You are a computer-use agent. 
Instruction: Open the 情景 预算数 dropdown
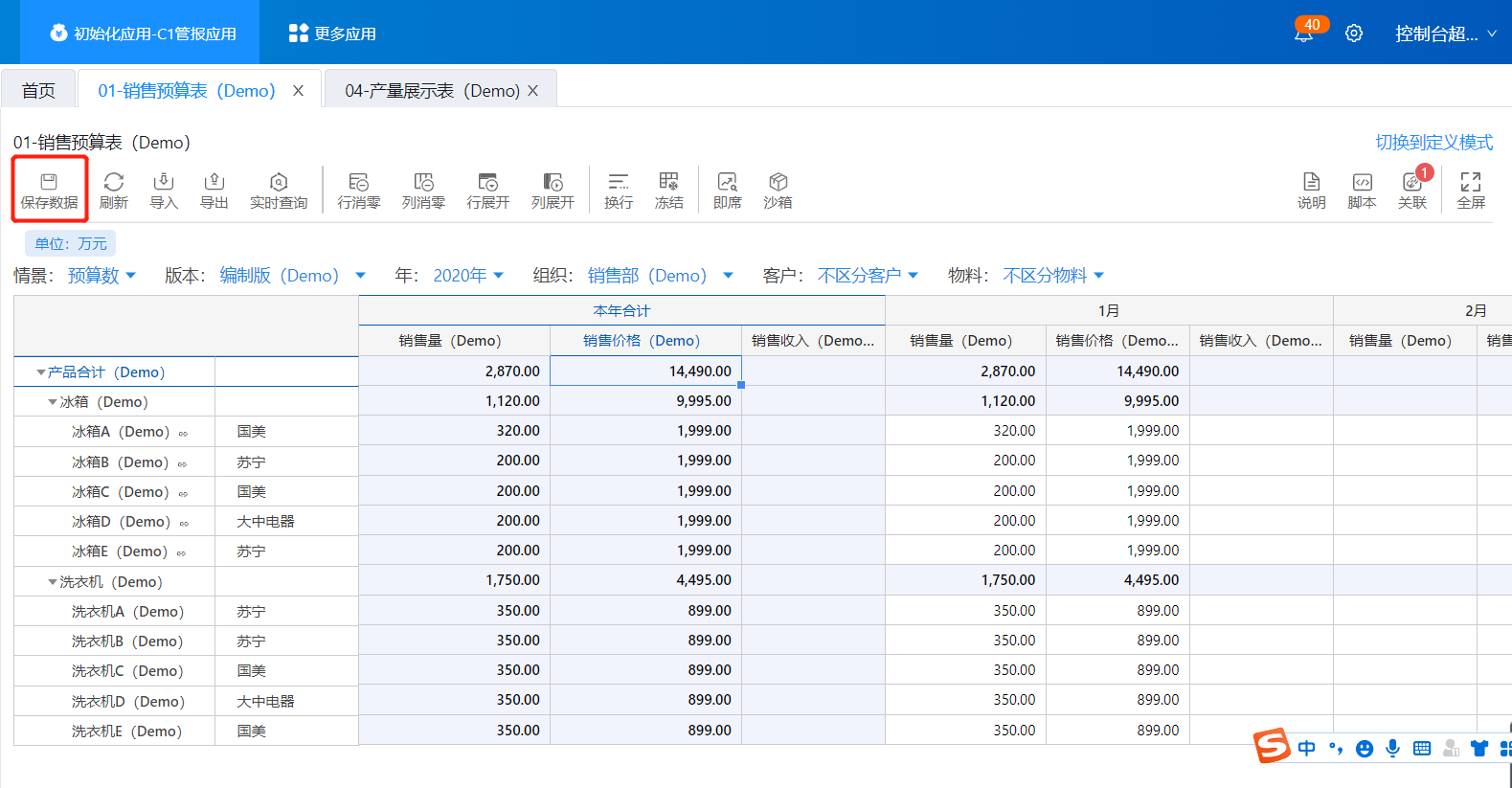click(102, 276)
